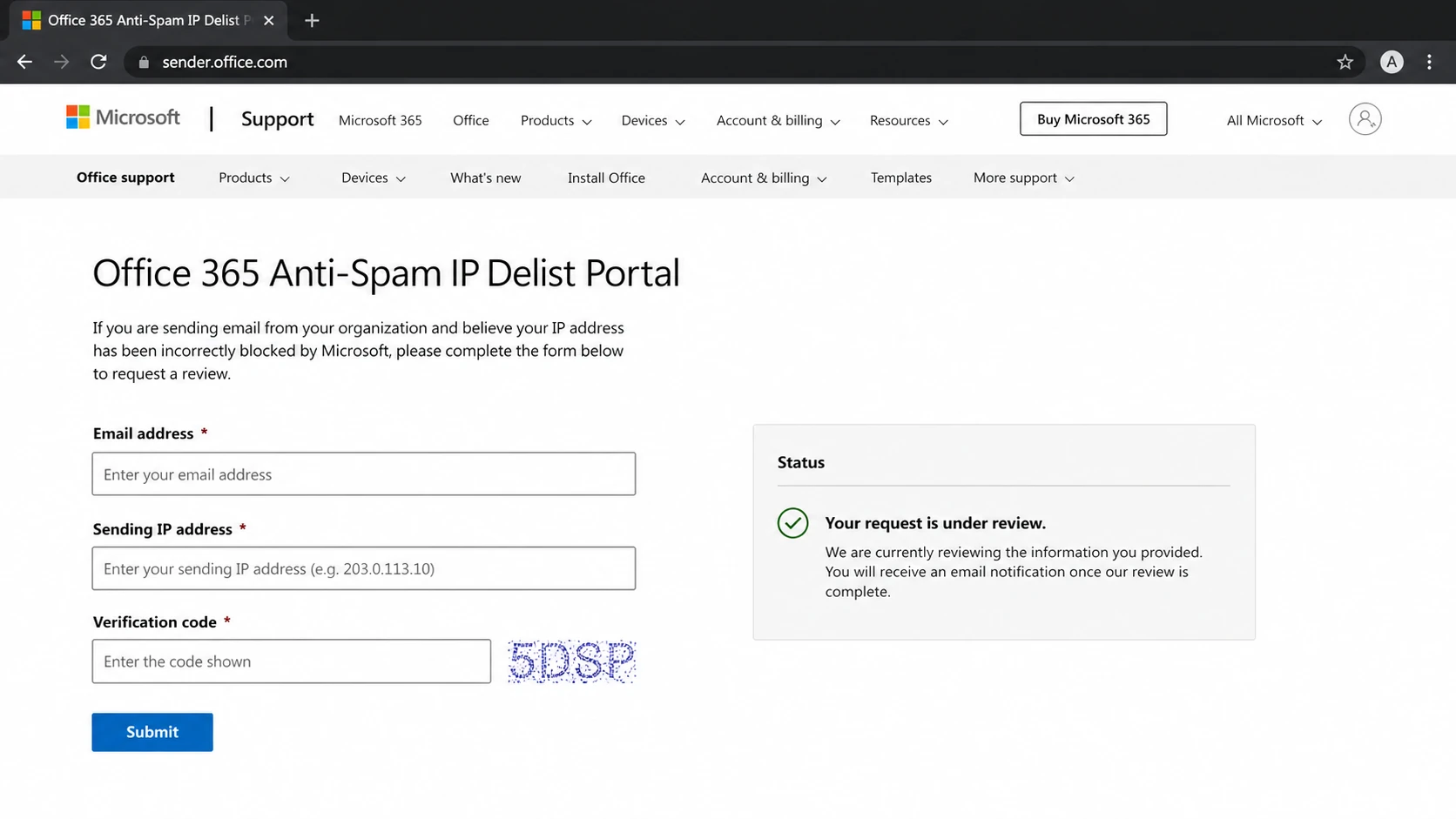Focus the Sending IP address field

pos(364,568)
